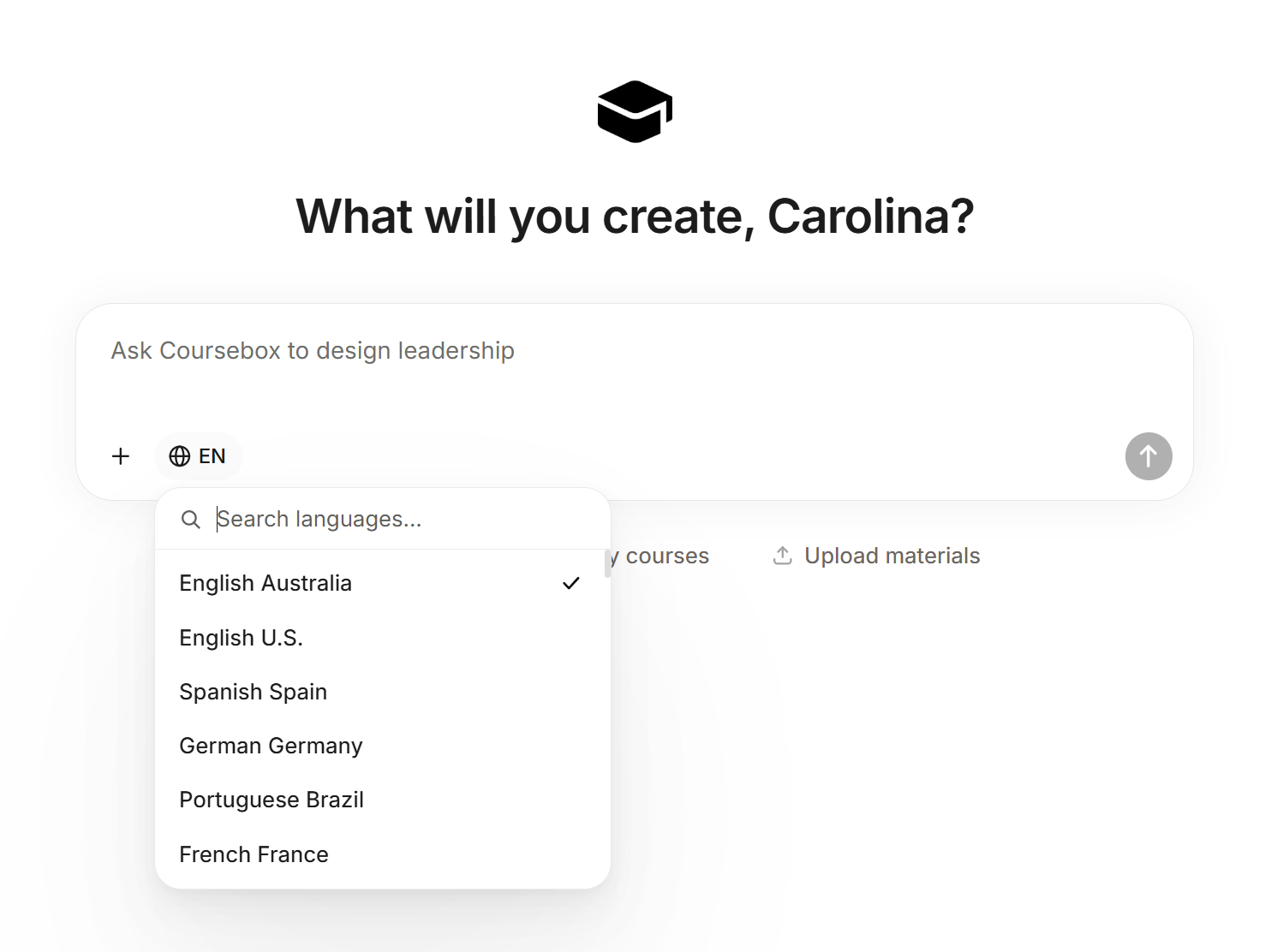Click the checkmark beside English Australia
The width and height of the screenshot is (1265, 952).
571,583
